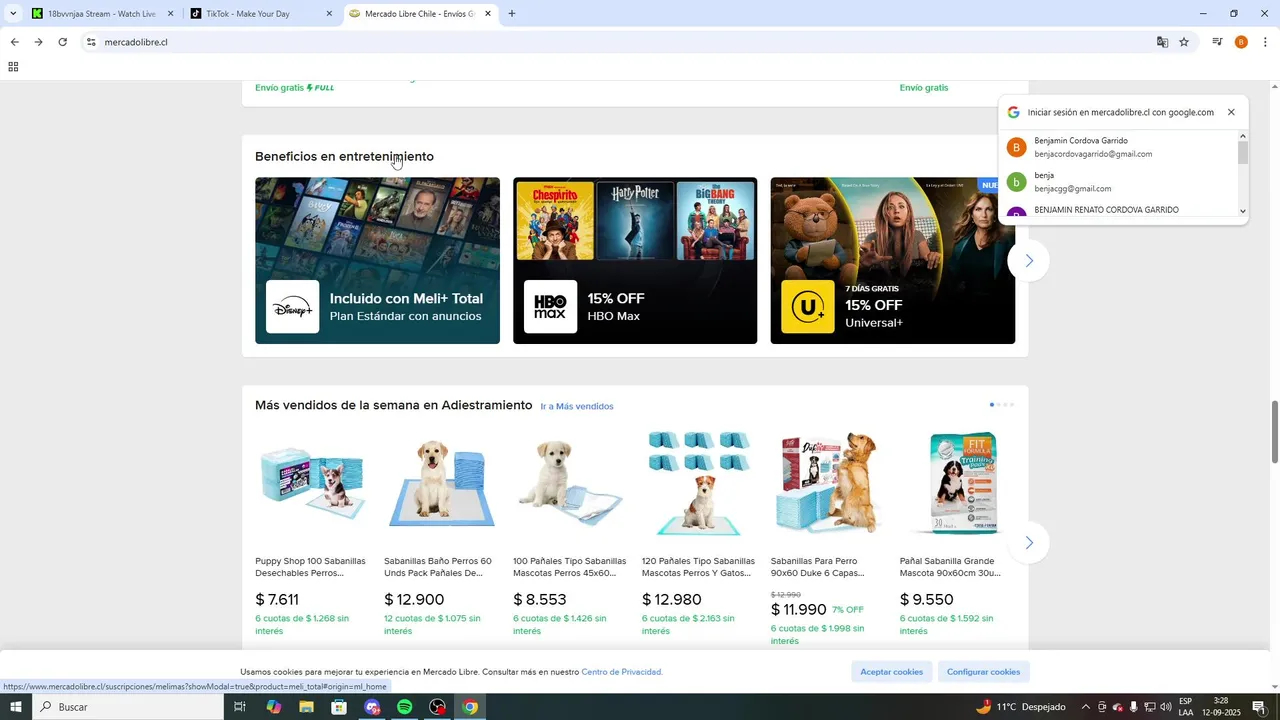Open the apps grid in bookmarks bar
The image size is (1280, 720).
point(13,67)
